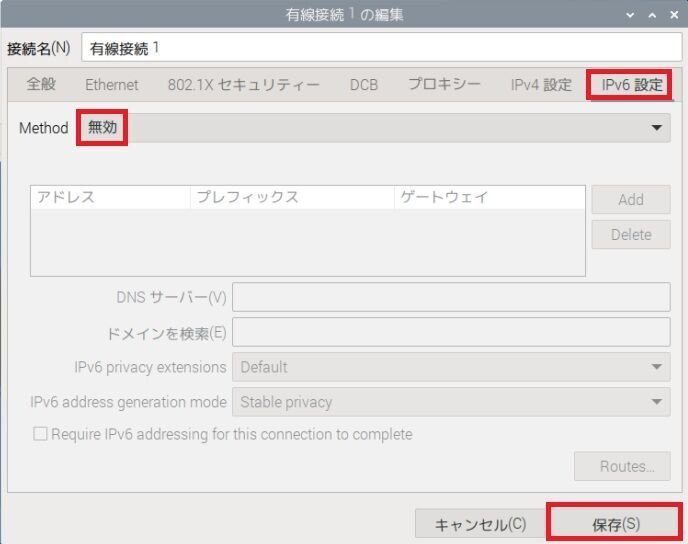This screenshot has height=544, width=688.
Task: Go to the プロキシー tab
Action: click(x=444, y=85)
